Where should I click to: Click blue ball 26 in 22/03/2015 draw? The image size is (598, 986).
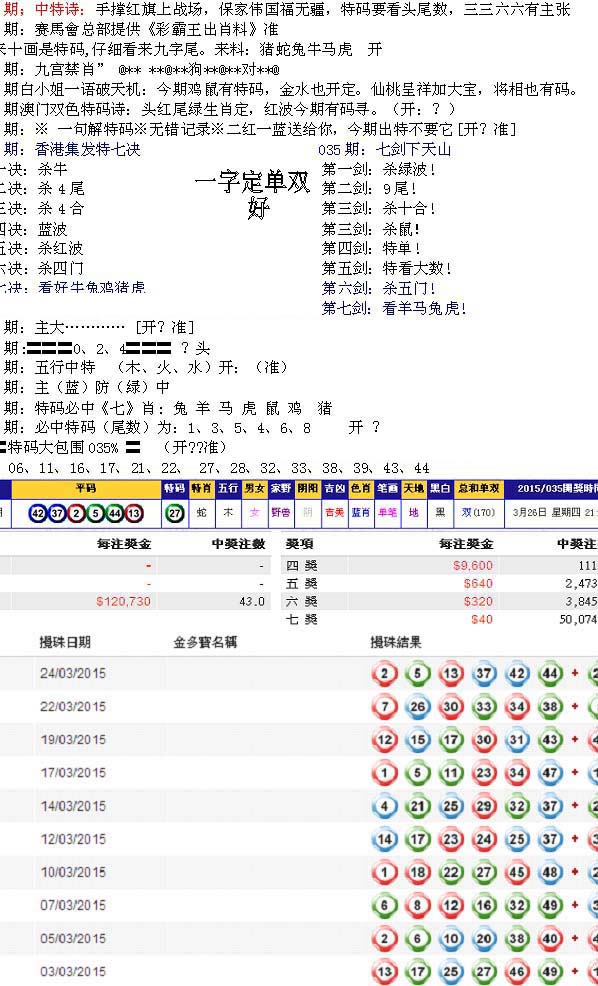click(418, 707)
